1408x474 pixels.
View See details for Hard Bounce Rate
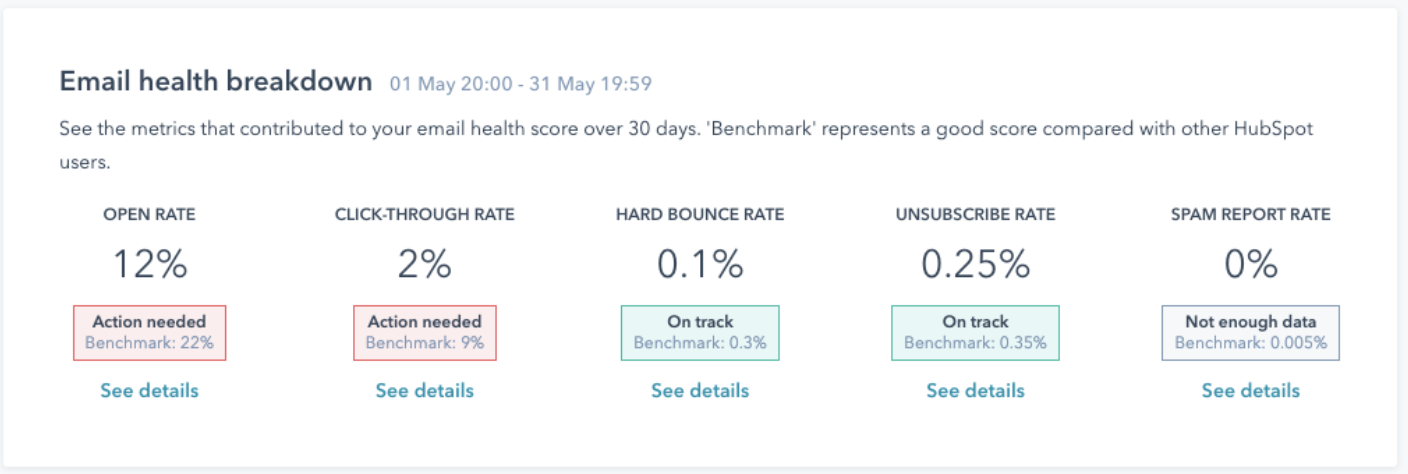(x=700, y=391)
